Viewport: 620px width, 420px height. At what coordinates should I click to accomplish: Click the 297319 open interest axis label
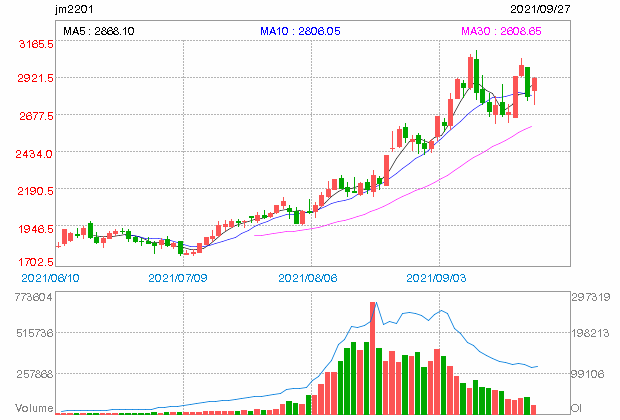(591, 297)
